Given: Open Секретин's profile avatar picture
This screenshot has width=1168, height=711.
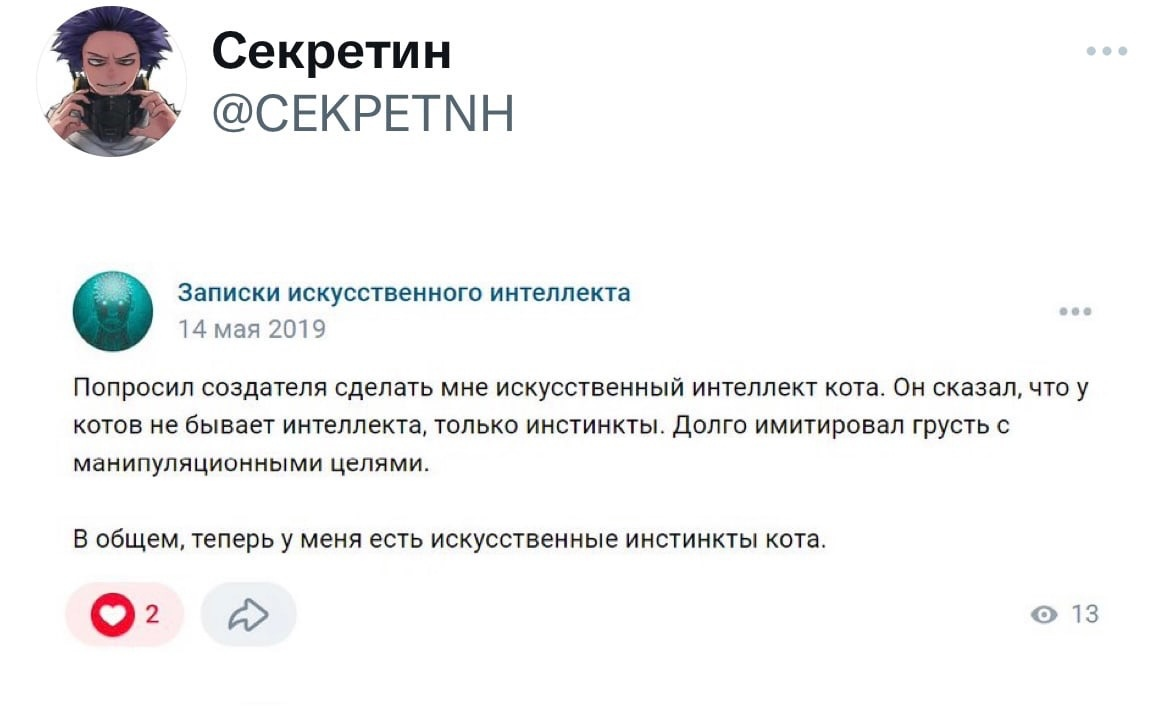Looking at the screenshot, I should pos(111,81).
